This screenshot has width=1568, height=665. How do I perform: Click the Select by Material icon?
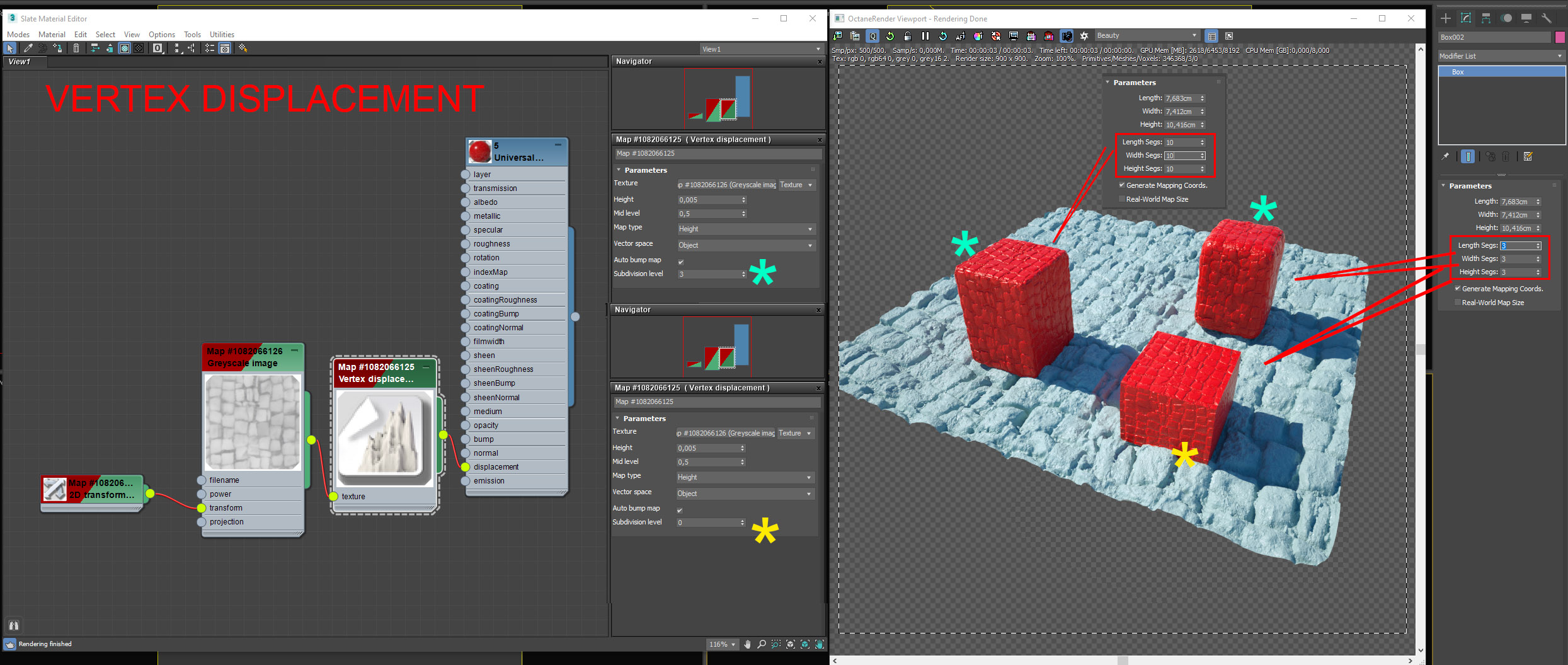coord(243,49)
